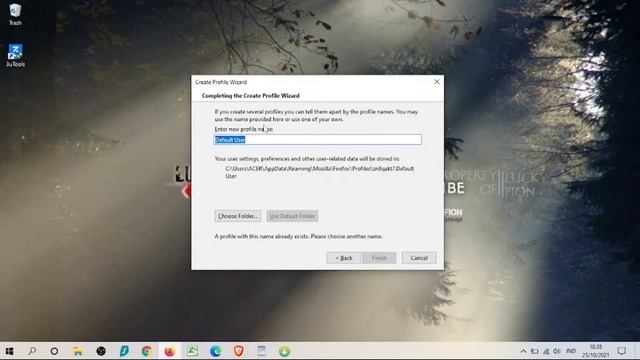Open the clock and date flyout
The image size is (640, 360).
[x=596, y=351]
